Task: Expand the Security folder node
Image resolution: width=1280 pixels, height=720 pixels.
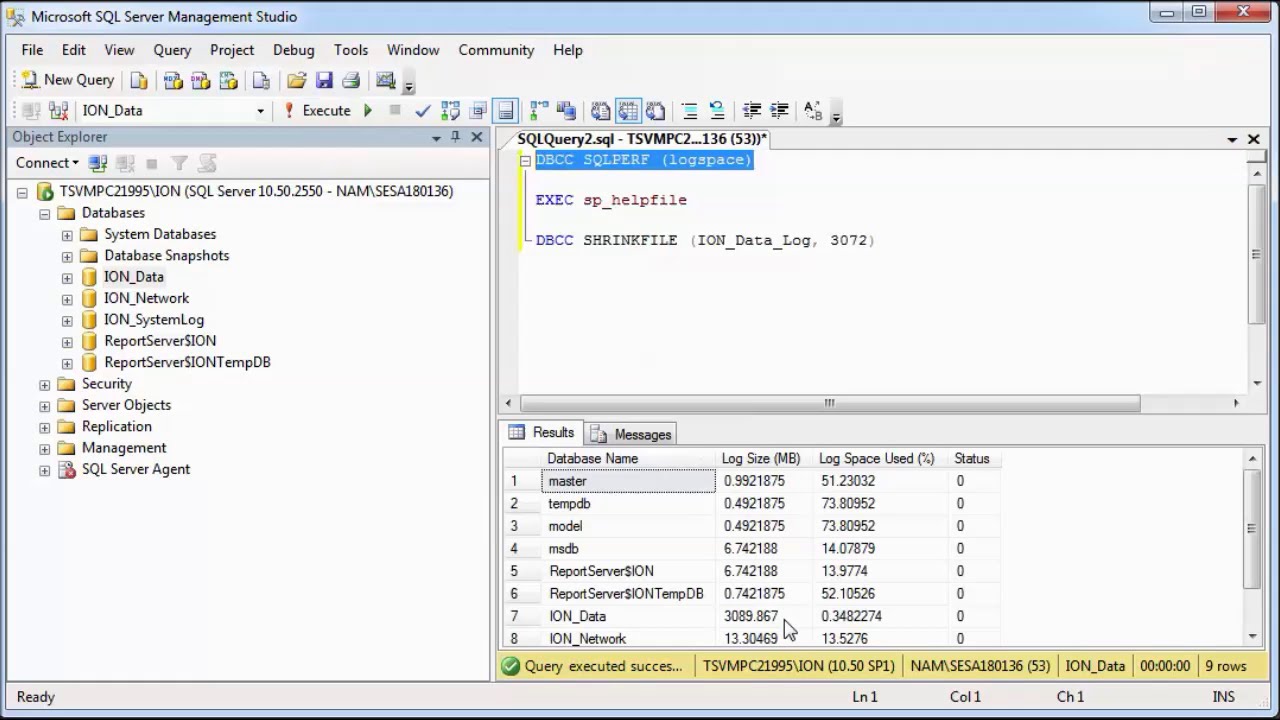Action: coord(44,385)
